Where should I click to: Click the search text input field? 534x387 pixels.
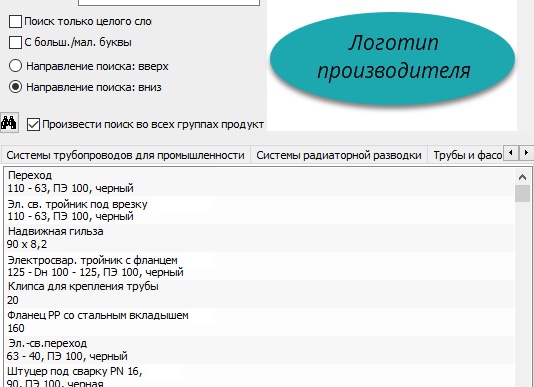click(x=169, y=3)
